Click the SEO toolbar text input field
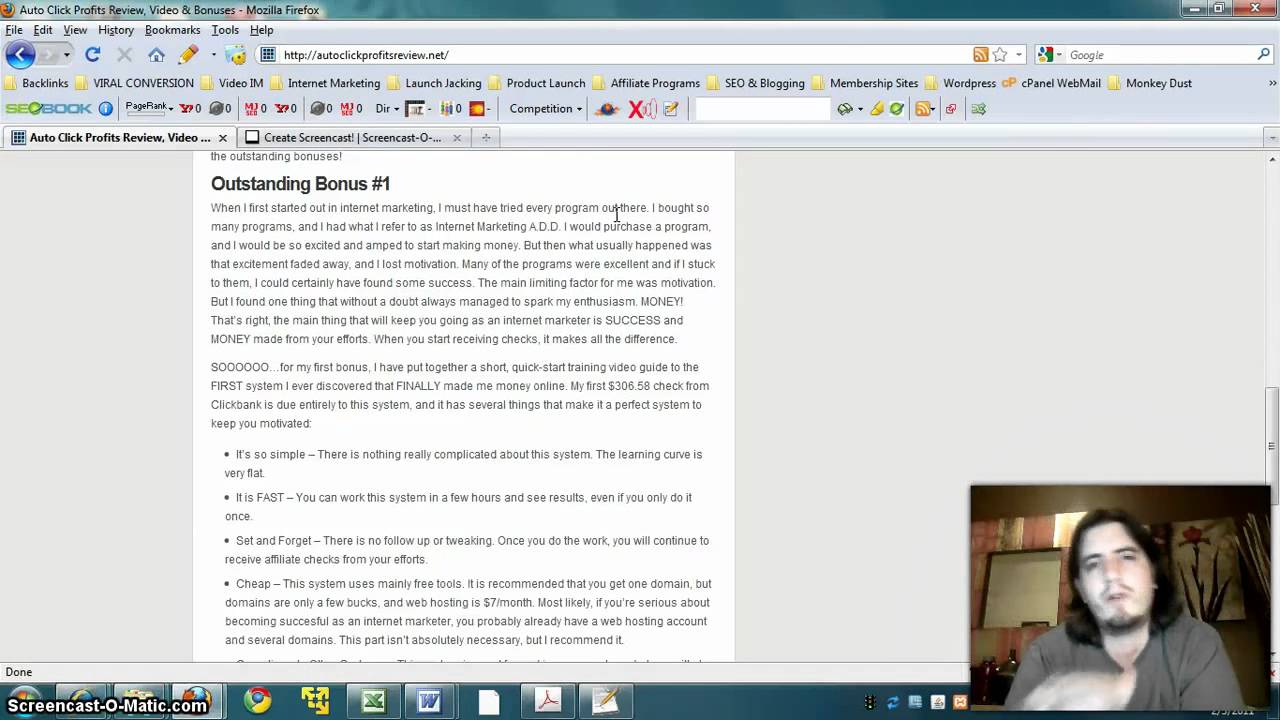Image resolution: width=1280 pixels, height=720 pixels. coord(762,108)
